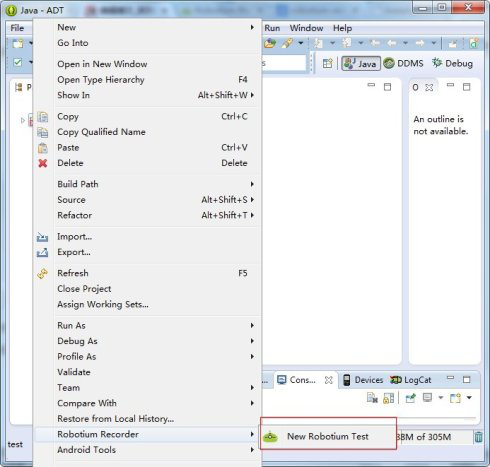Click the Open Console icon
Image resolution: width=490 pixels, height=467 pixels.
coord(455,398)
